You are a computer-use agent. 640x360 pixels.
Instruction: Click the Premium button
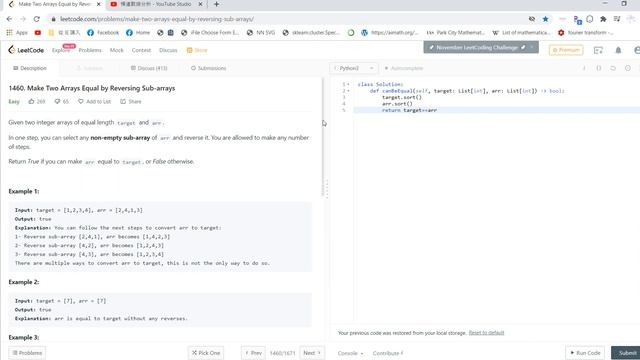[x=566, y=50]
